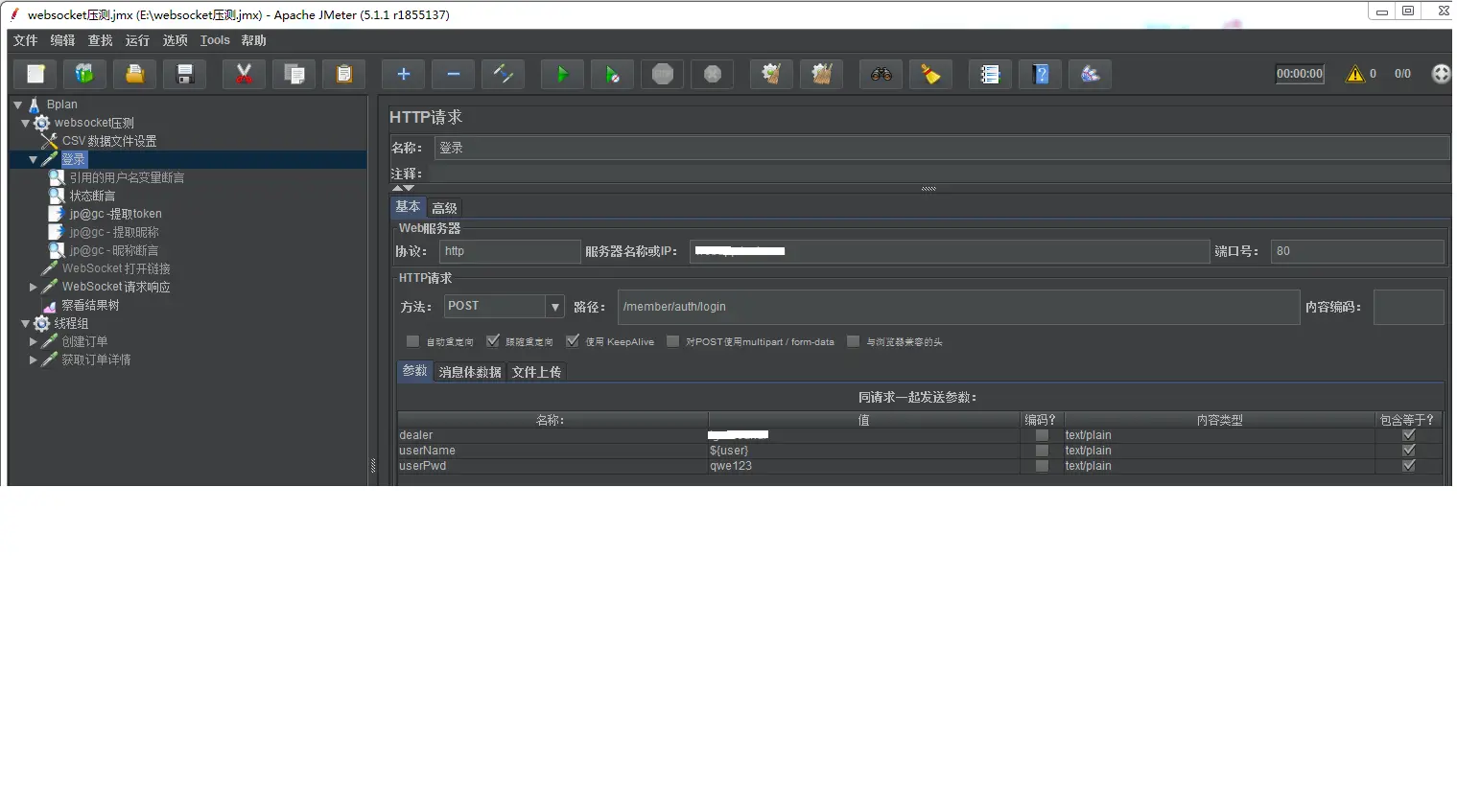Click the Shutdown test toolbar icon
This screenshot has height=812, width=1457.
coord(713,74)
